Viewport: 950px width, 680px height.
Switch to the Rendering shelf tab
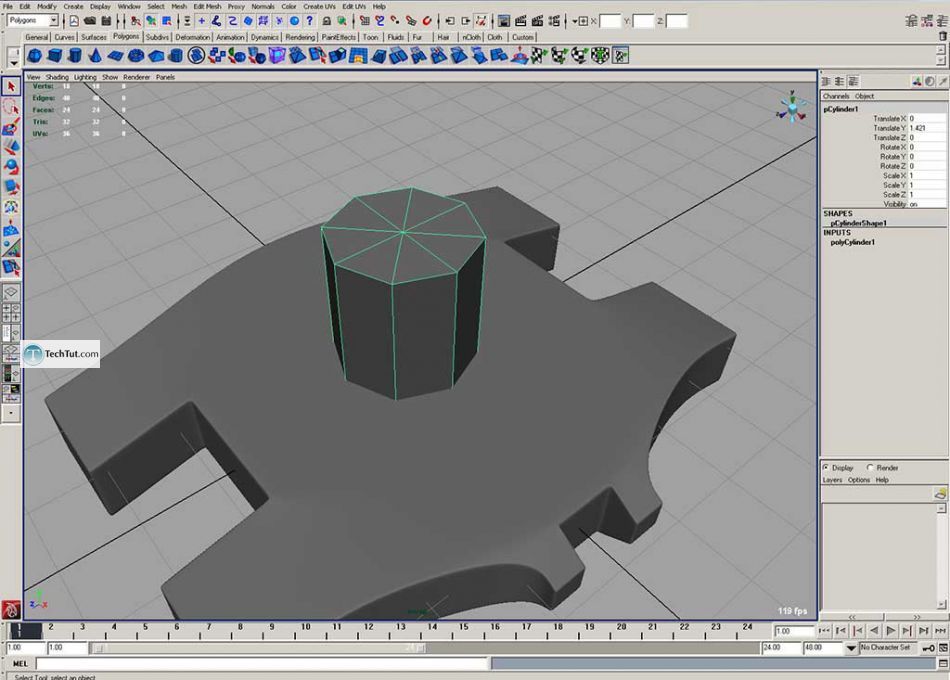(300, 37)
